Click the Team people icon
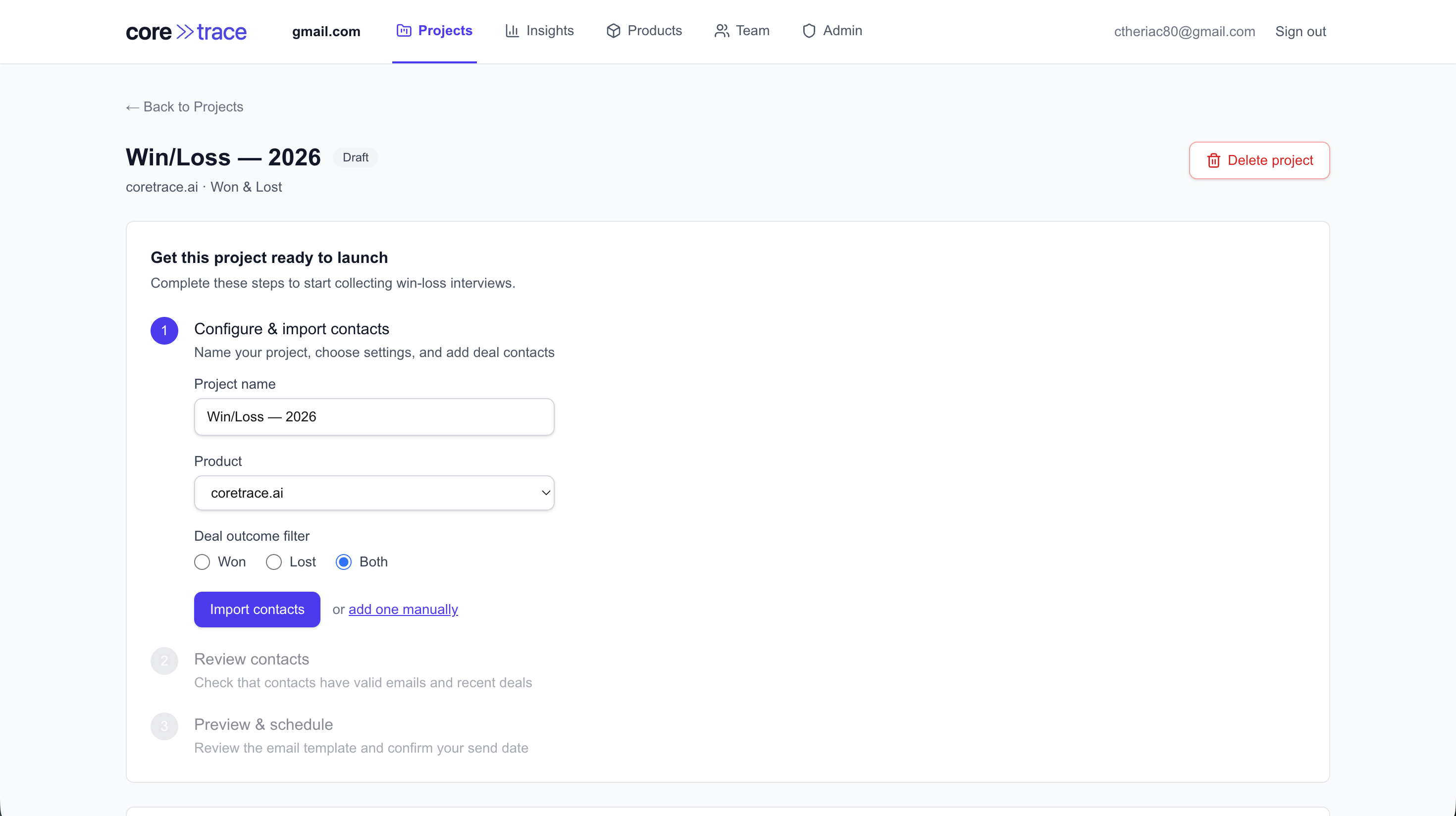This screenshot has height=816, width=1456. click(721, 31)
